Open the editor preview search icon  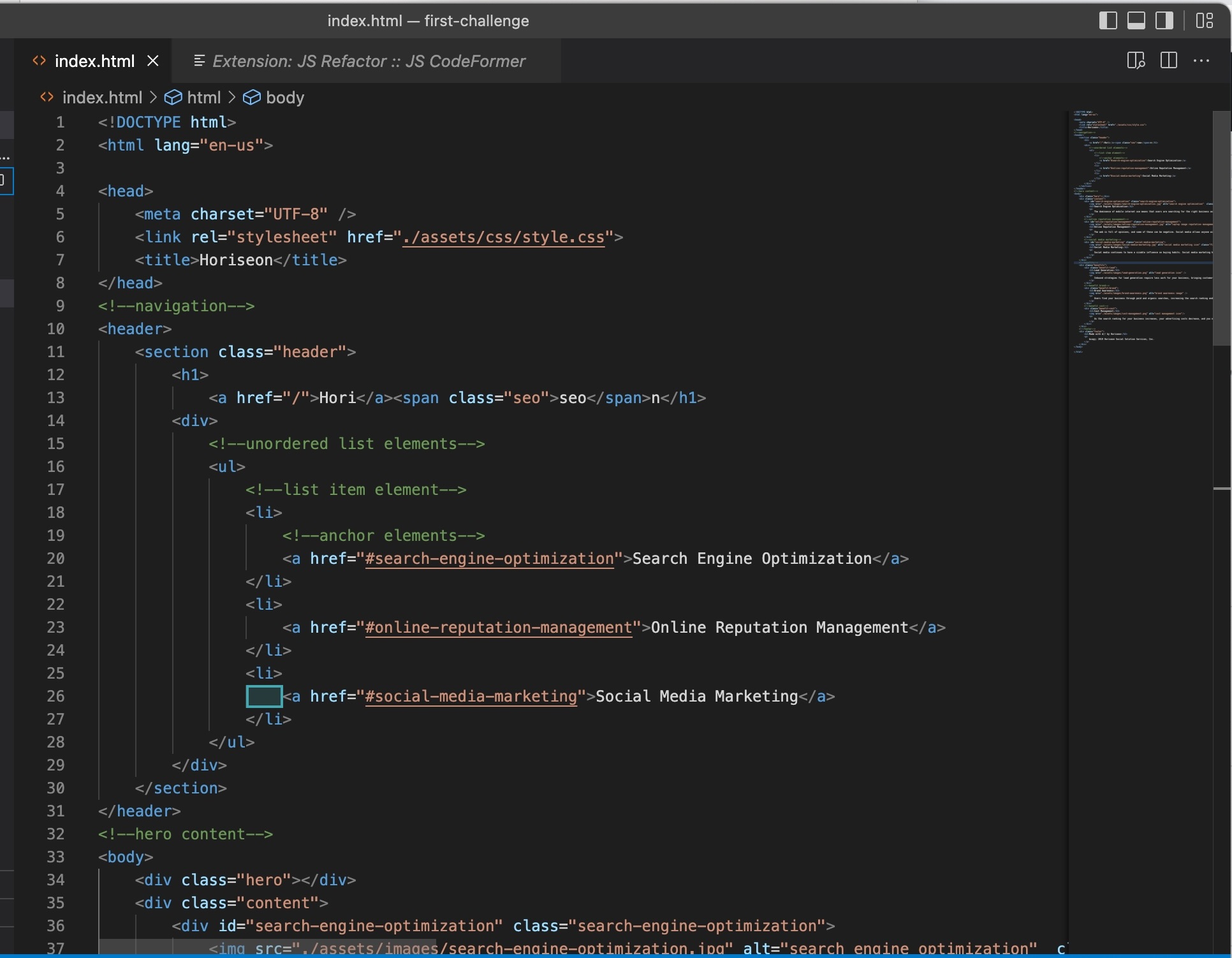pos(1136,61)
